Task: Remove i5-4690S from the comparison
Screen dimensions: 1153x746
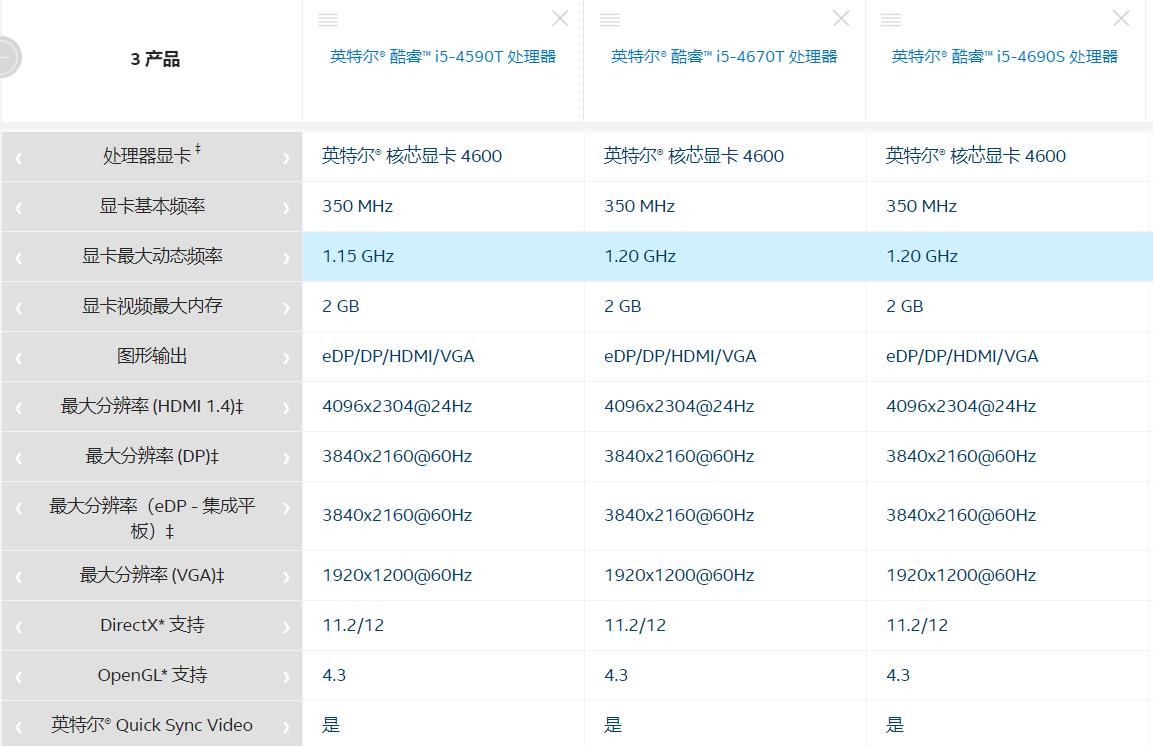Action: [x=1121, y=17]
